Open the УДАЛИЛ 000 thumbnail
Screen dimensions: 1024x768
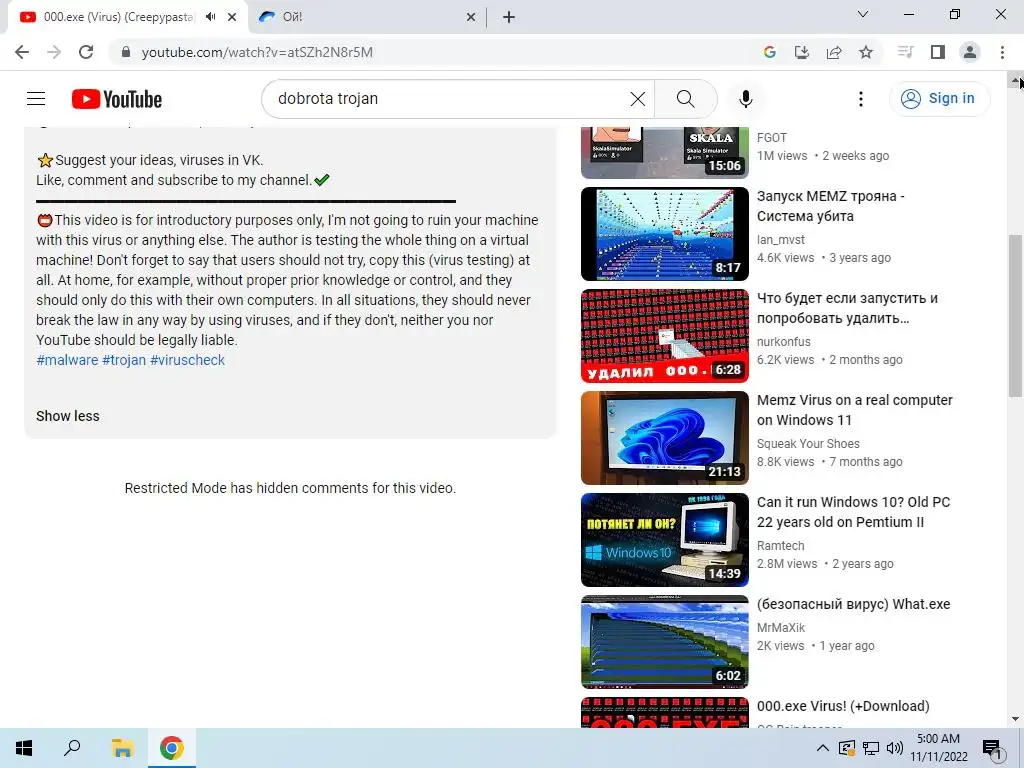click(665, 336)
